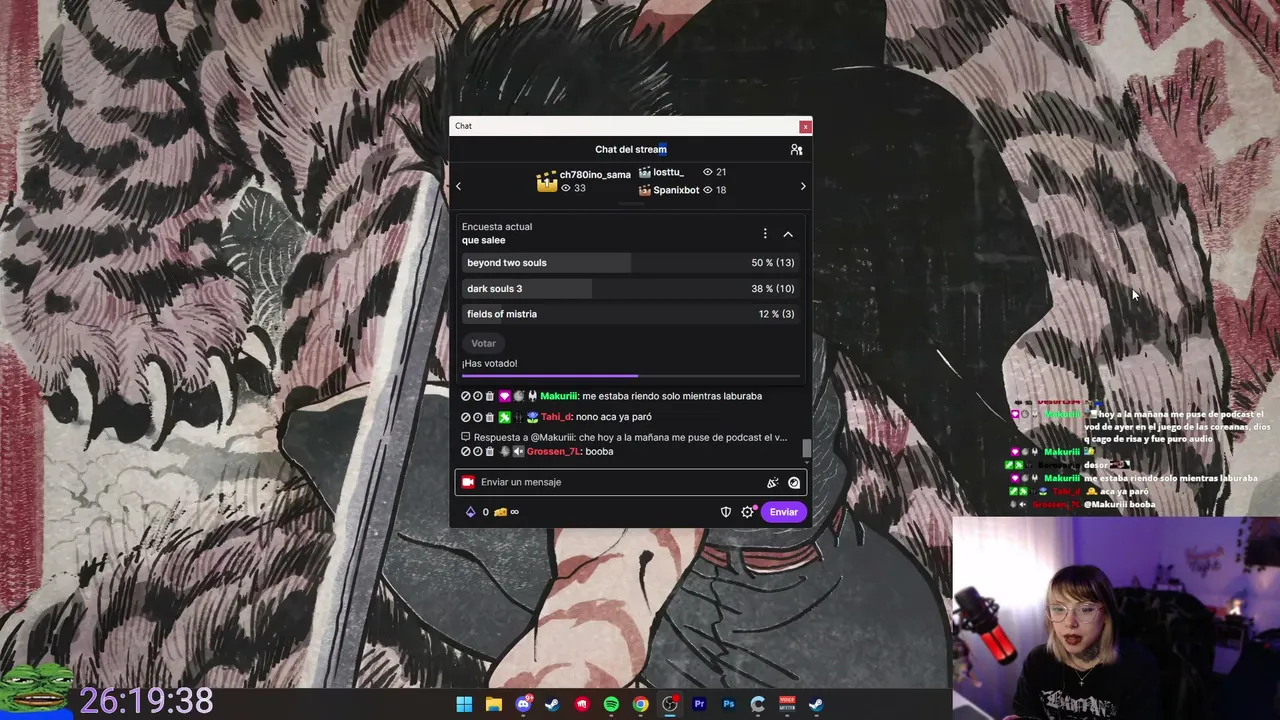Open Google Chrome from the taskbar
Viewport: 1280px width, 720px height.
(640, 704)
